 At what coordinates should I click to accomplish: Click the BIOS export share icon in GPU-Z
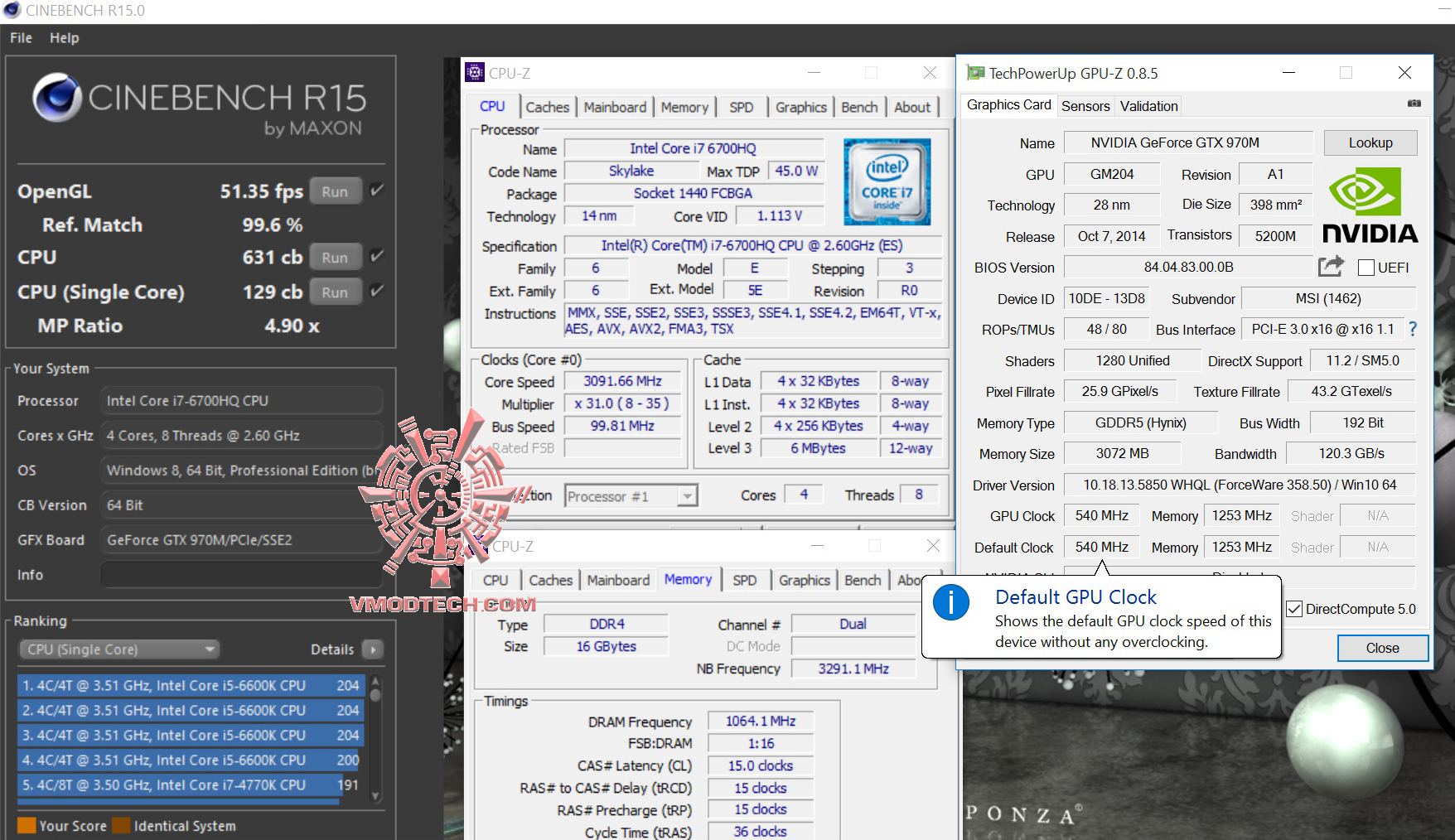(1331, 267)
